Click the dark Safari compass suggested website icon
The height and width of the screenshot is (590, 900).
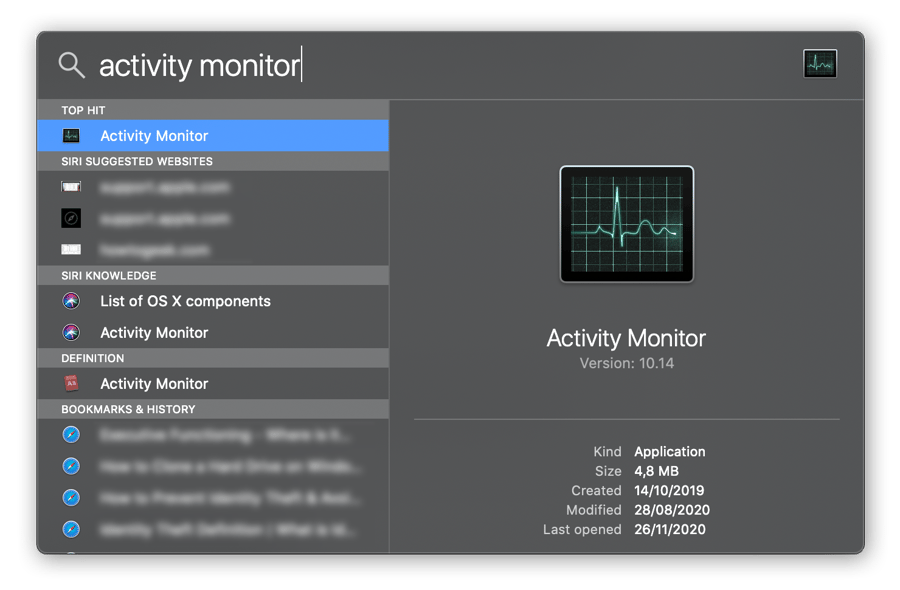(71, 218)
